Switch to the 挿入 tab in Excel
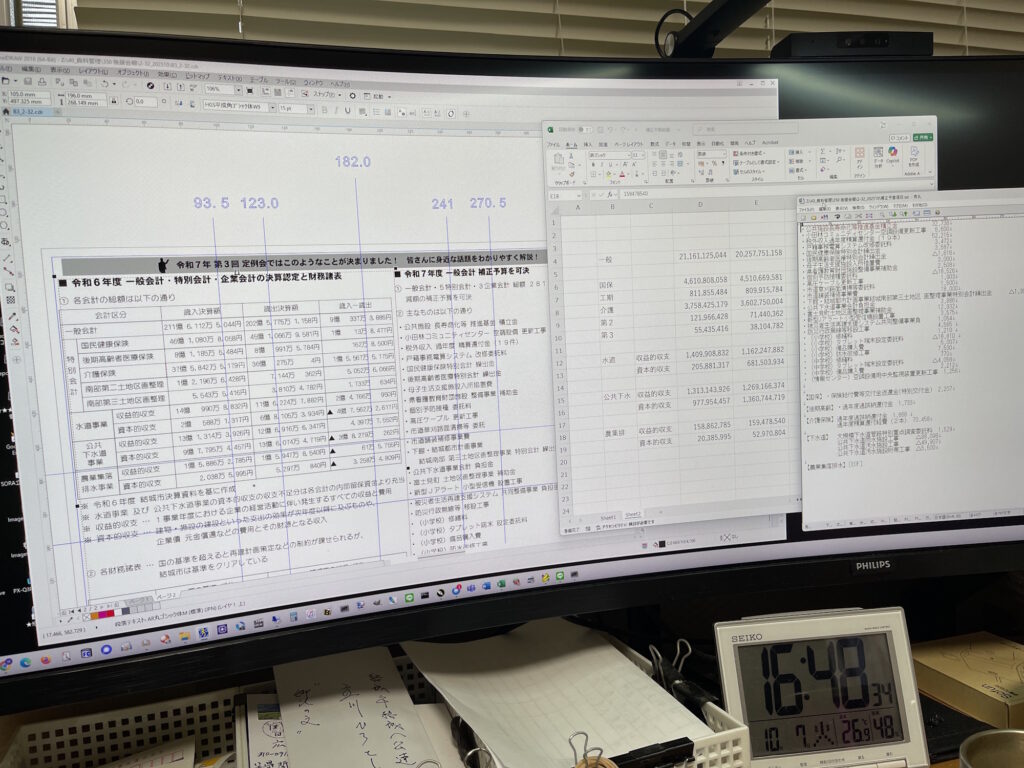The height and width of the screenshot is (768, 1024). click(588, 143)
